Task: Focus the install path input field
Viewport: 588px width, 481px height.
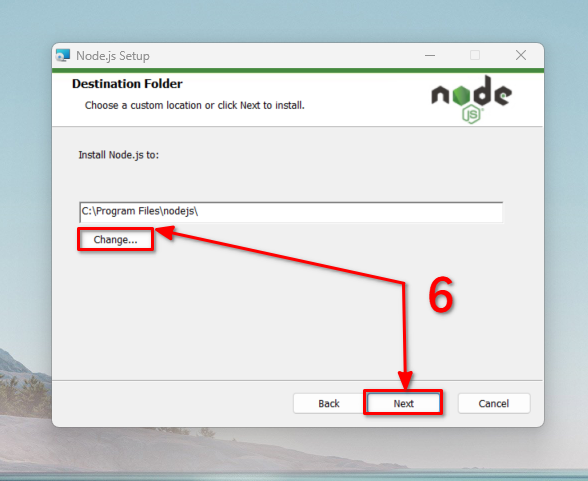Action: pyautogui.click(x=291, y=212)
